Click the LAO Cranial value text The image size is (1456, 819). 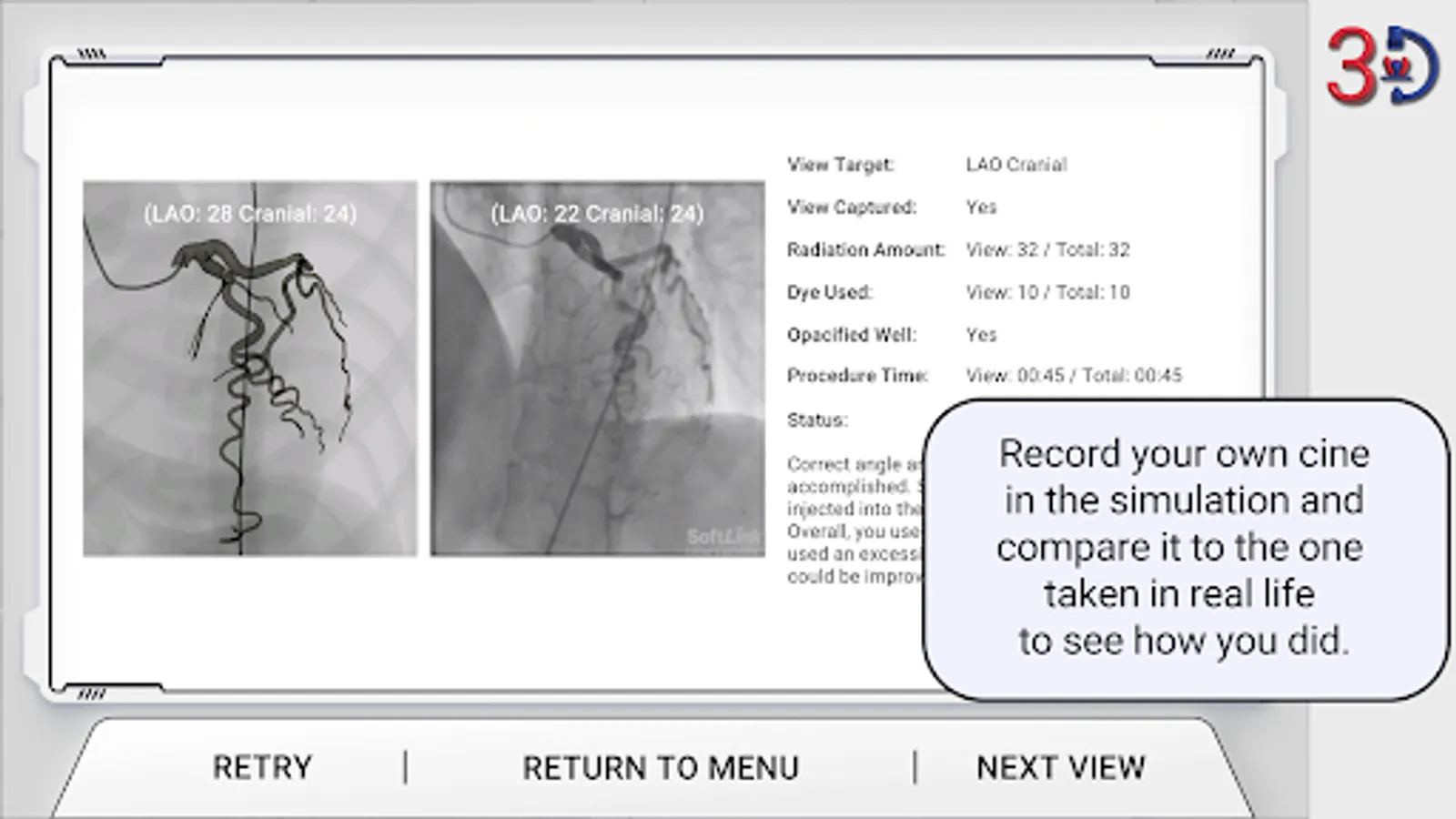tap(1017, 165)
